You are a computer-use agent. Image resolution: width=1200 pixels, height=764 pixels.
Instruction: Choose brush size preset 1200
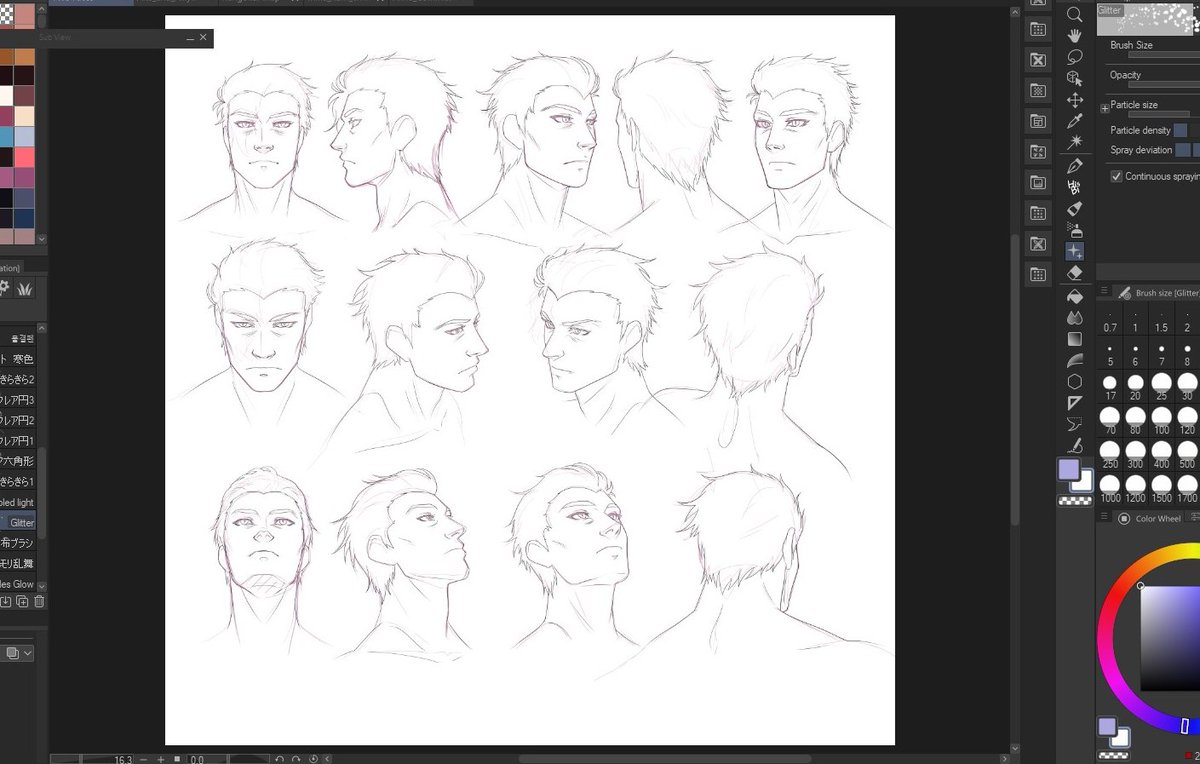point(1136,490)
